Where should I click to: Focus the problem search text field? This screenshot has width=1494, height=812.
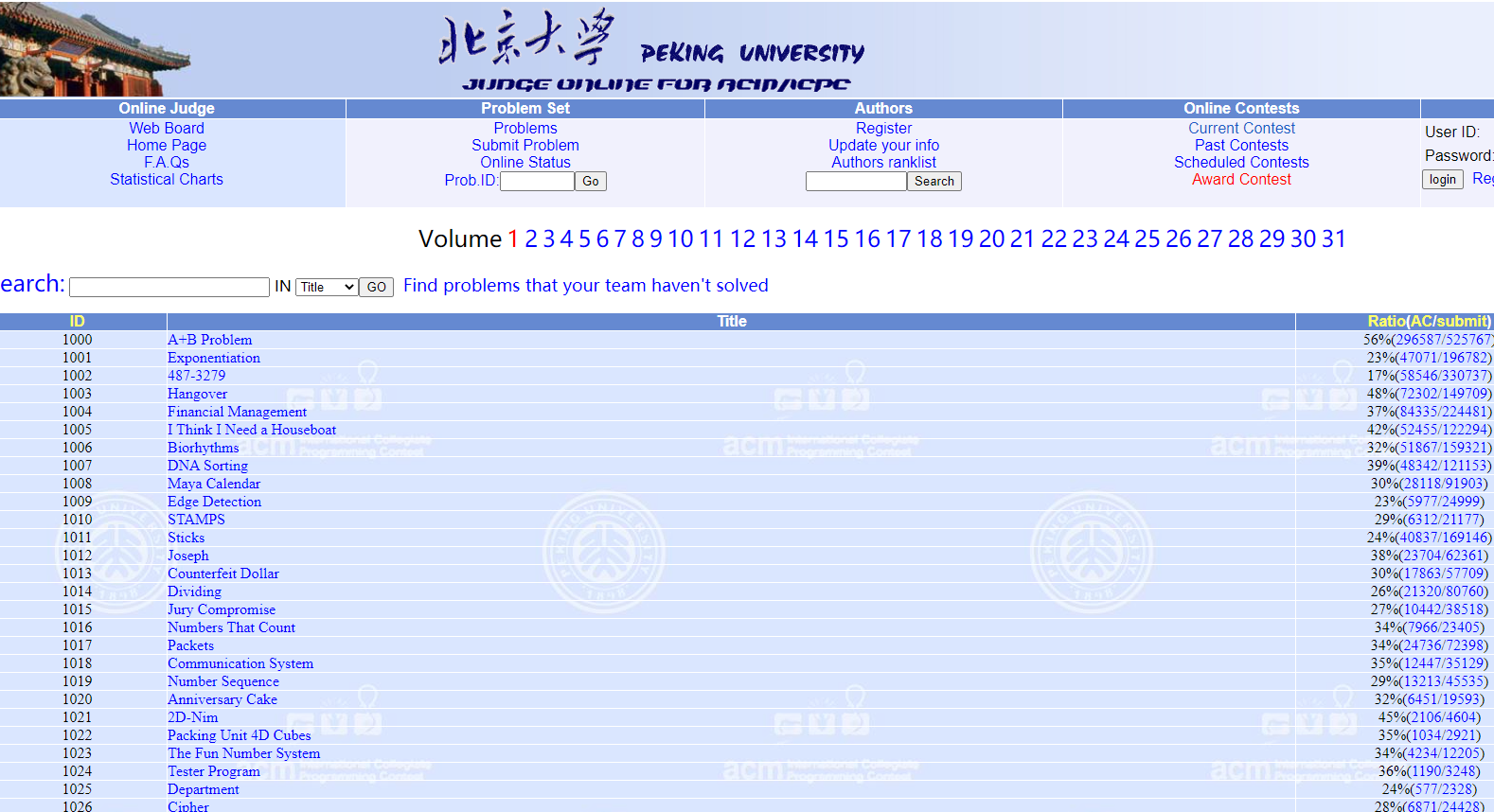pos(169,287)
